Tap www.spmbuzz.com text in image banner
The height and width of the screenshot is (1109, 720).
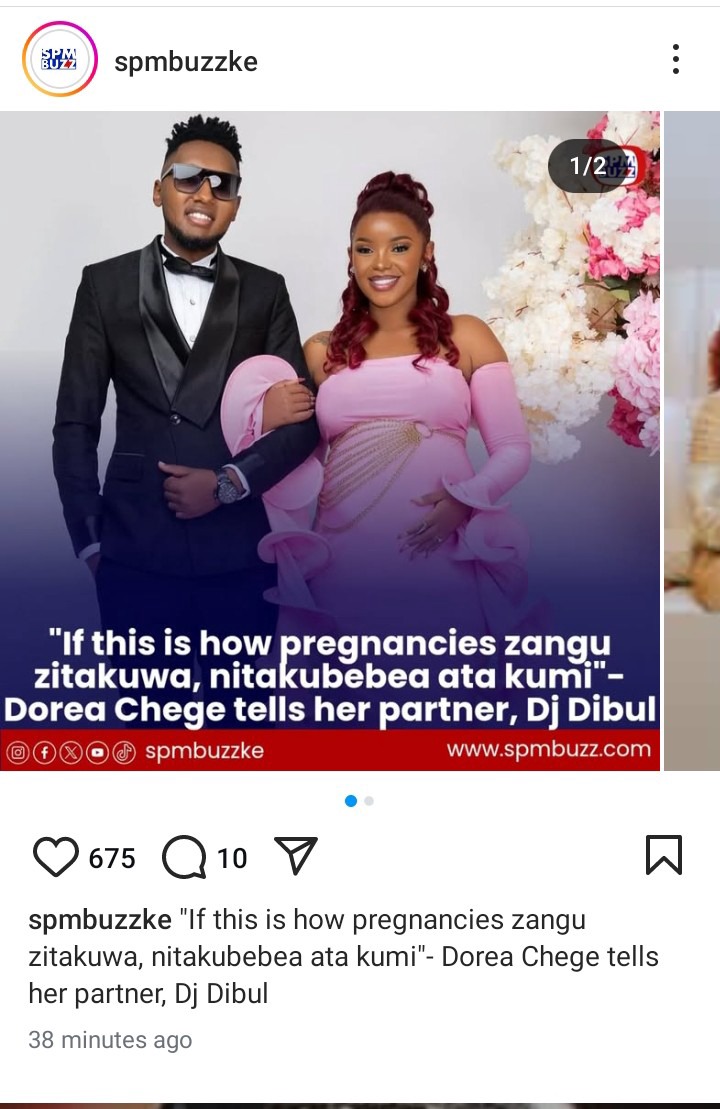point(549,750)
